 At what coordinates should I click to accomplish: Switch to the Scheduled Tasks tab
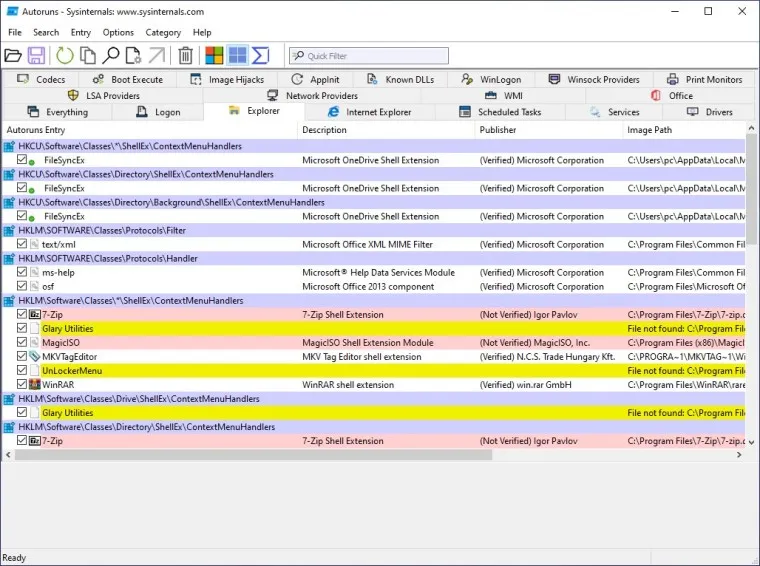(509, 112)
